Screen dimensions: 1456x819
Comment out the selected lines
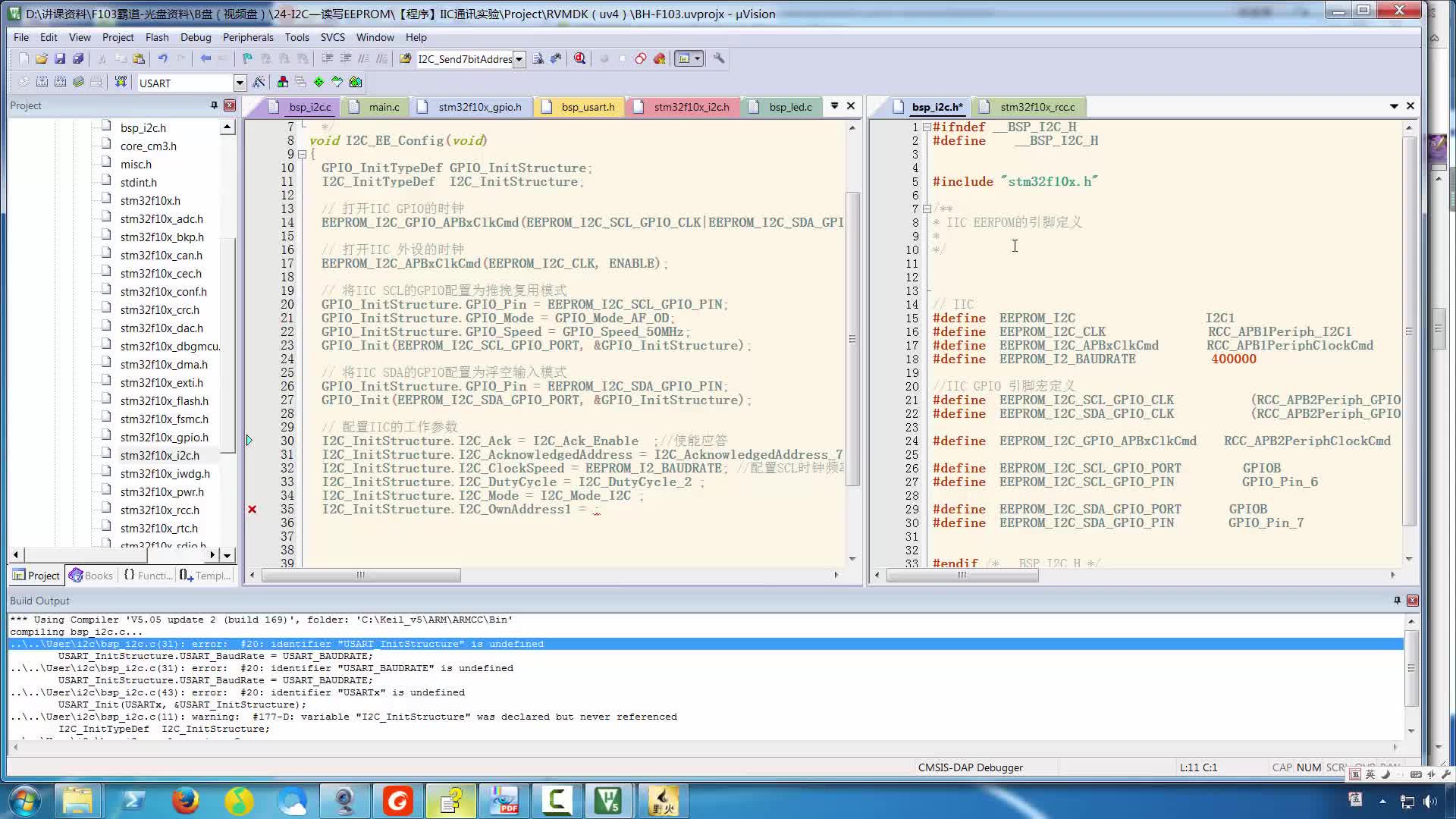pos(364,58)
